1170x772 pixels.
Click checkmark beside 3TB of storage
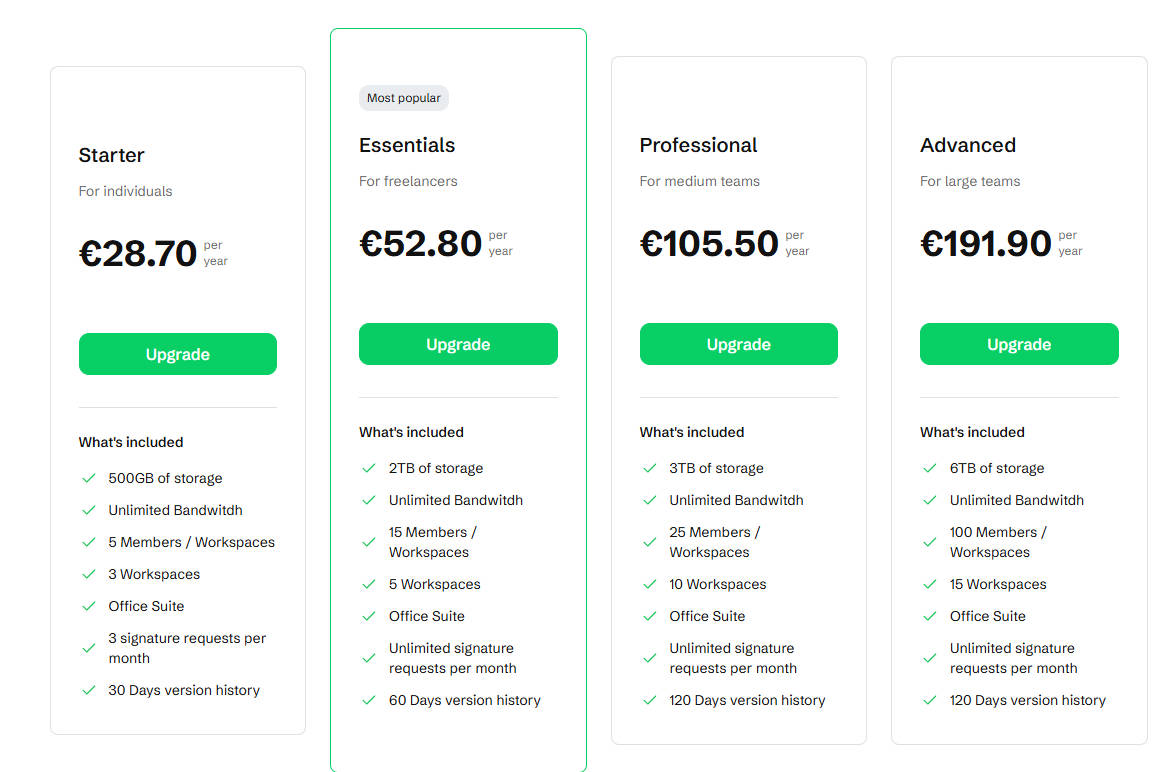649,468
